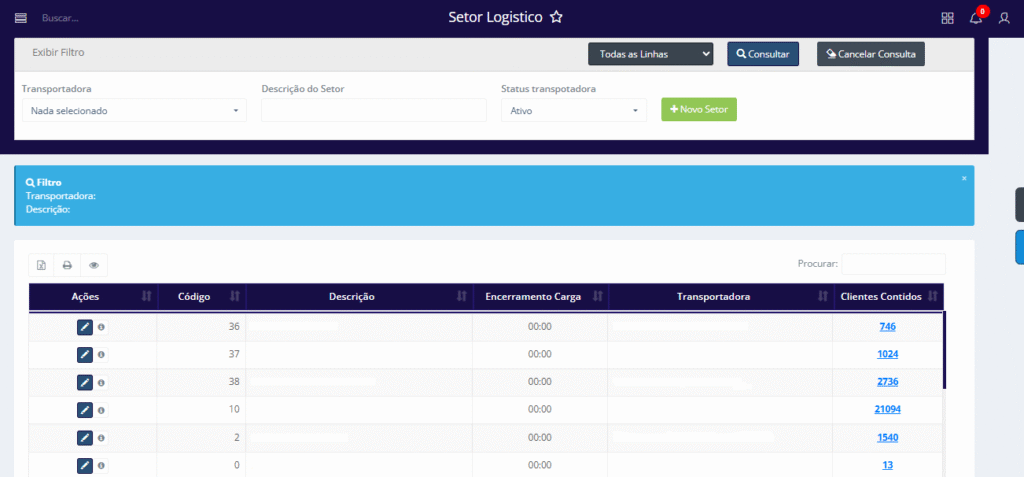Show info for sector code 38
The width and height of the screenshot is (1024, 477).
[101, 382]
